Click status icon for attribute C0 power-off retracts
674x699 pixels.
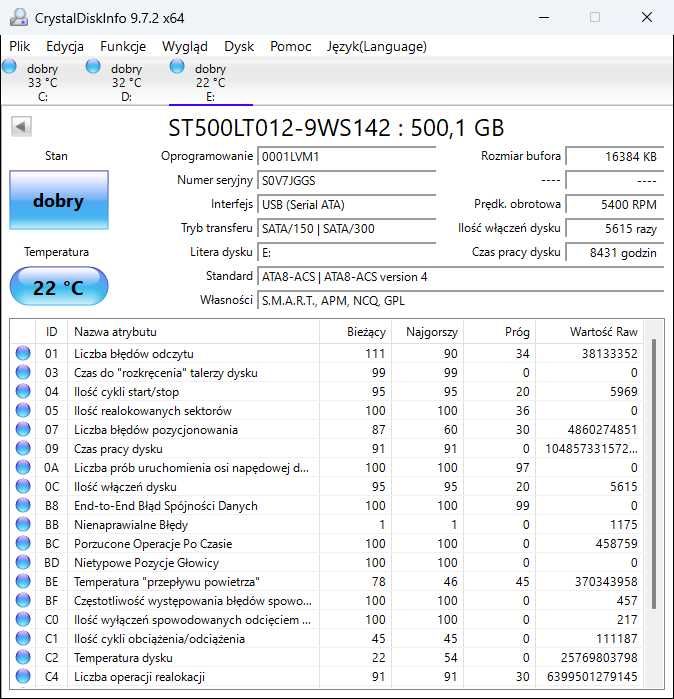pos(23,619)
